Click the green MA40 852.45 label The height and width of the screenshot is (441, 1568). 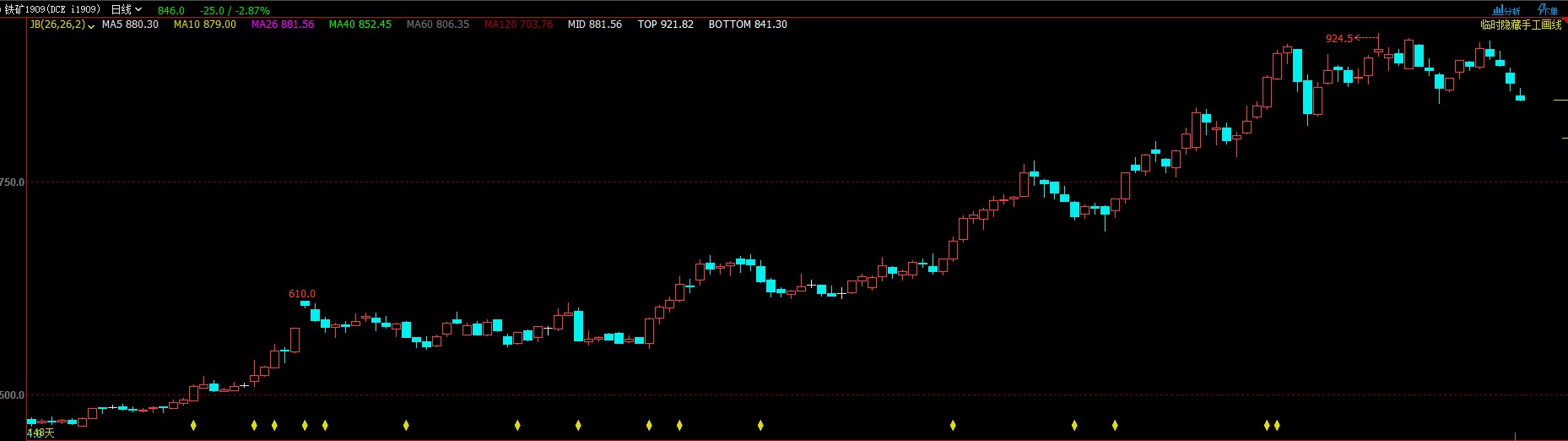[360, 24]
